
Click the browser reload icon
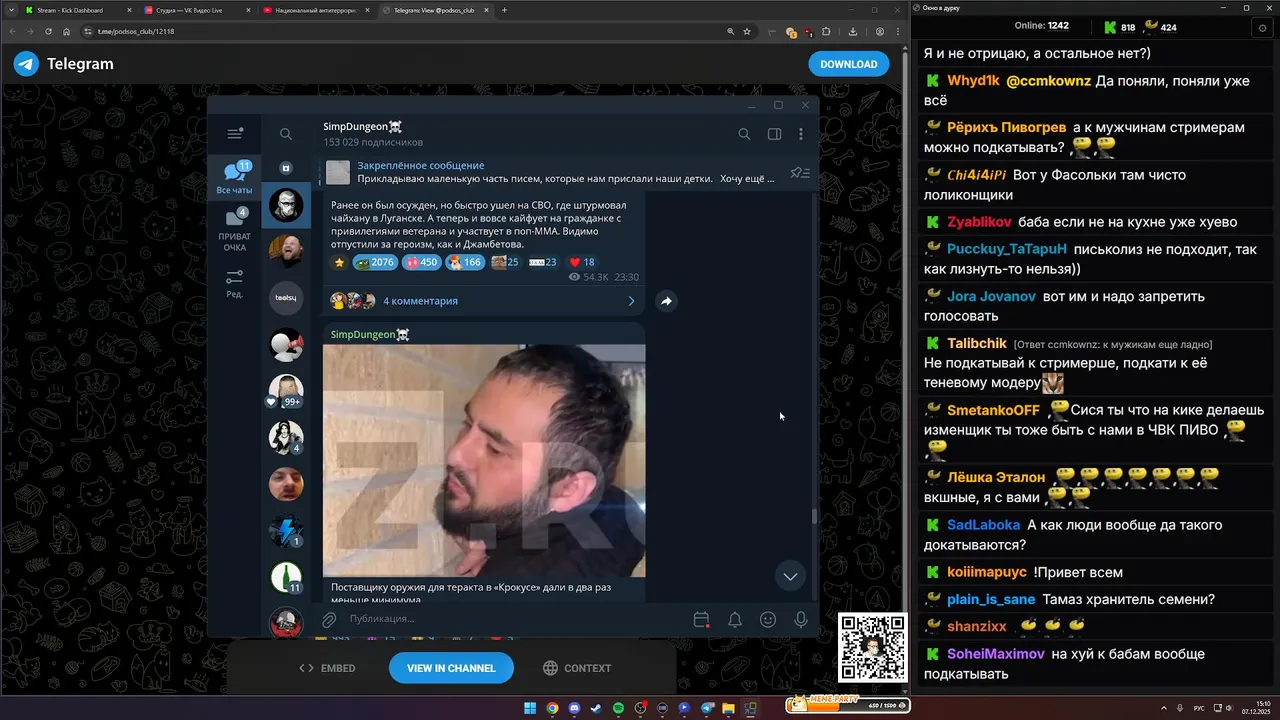pos(48,31)
